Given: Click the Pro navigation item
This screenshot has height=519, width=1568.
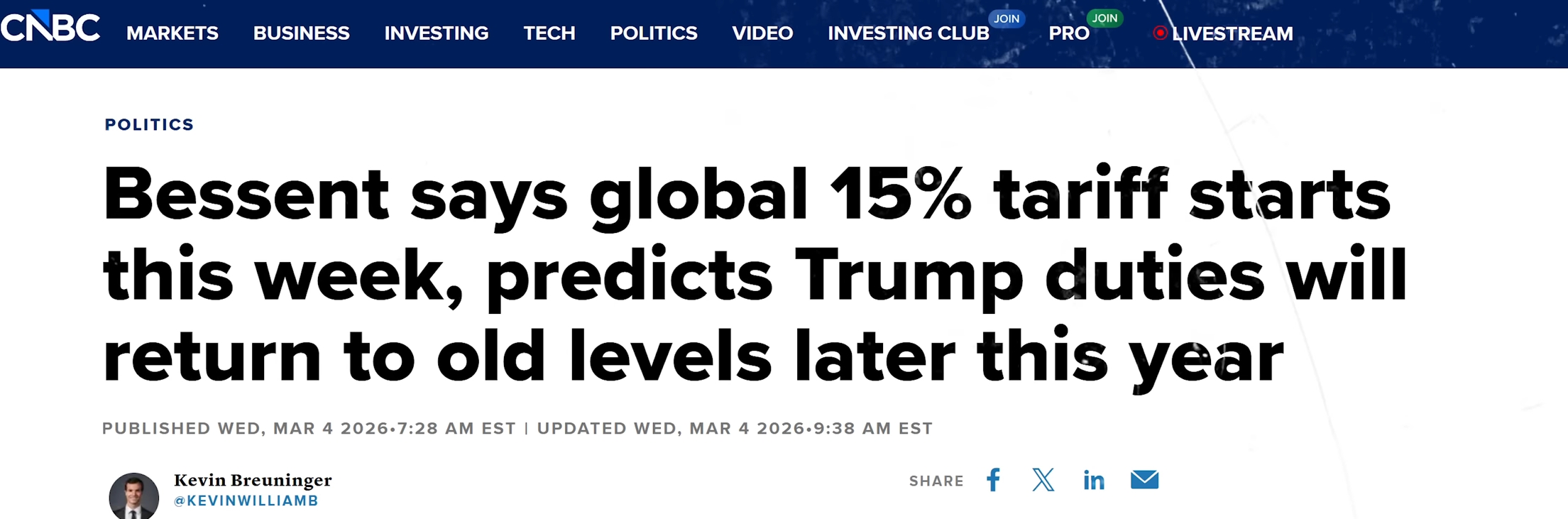Looking at the screenshot, I should click(x=1068, y=33).
